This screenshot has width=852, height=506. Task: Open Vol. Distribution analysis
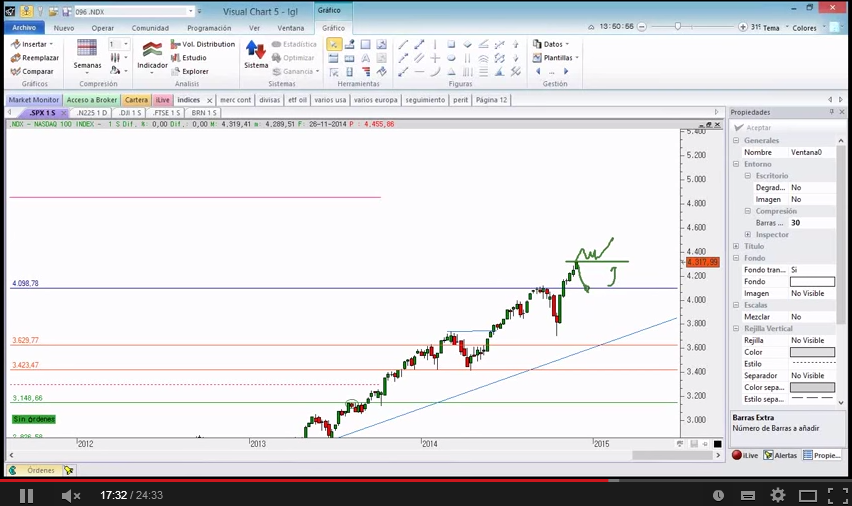203,44
